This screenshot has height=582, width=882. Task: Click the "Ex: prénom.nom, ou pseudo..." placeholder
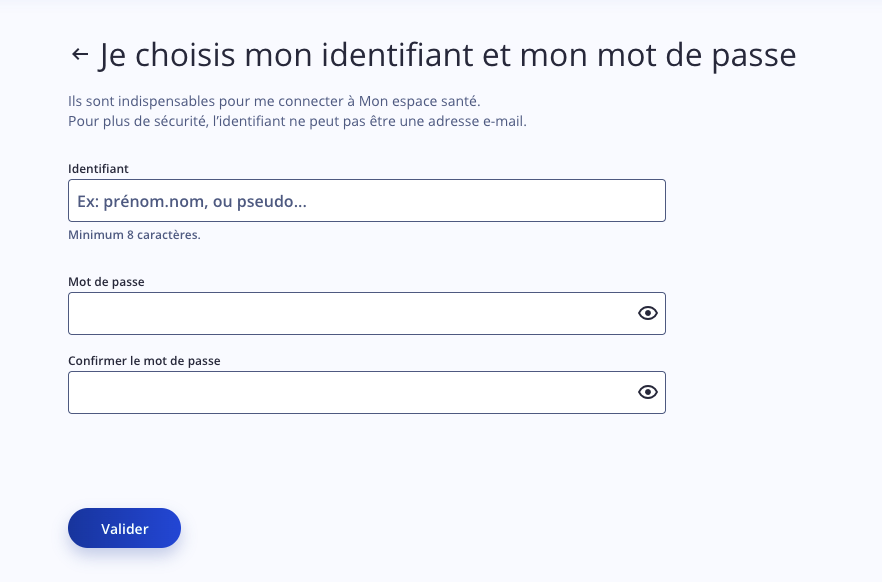point(192,201)
